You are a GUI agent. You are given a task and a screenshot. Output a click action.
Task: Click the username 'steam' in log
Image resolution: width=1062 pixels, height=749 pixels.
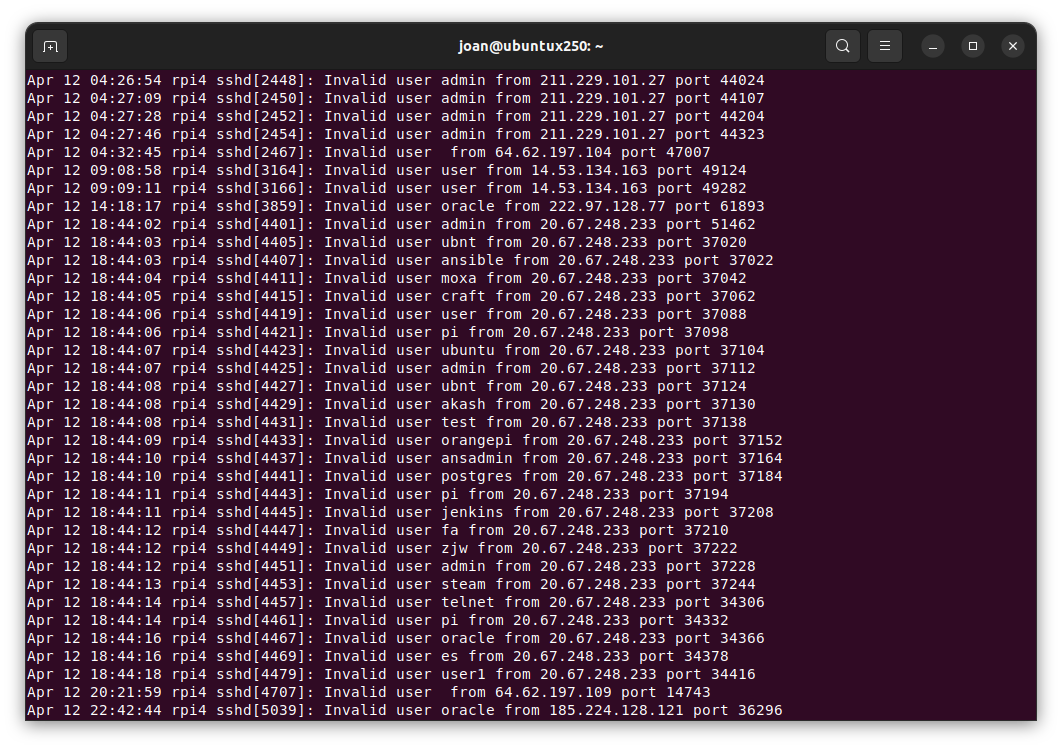click(x=463, y=584)
